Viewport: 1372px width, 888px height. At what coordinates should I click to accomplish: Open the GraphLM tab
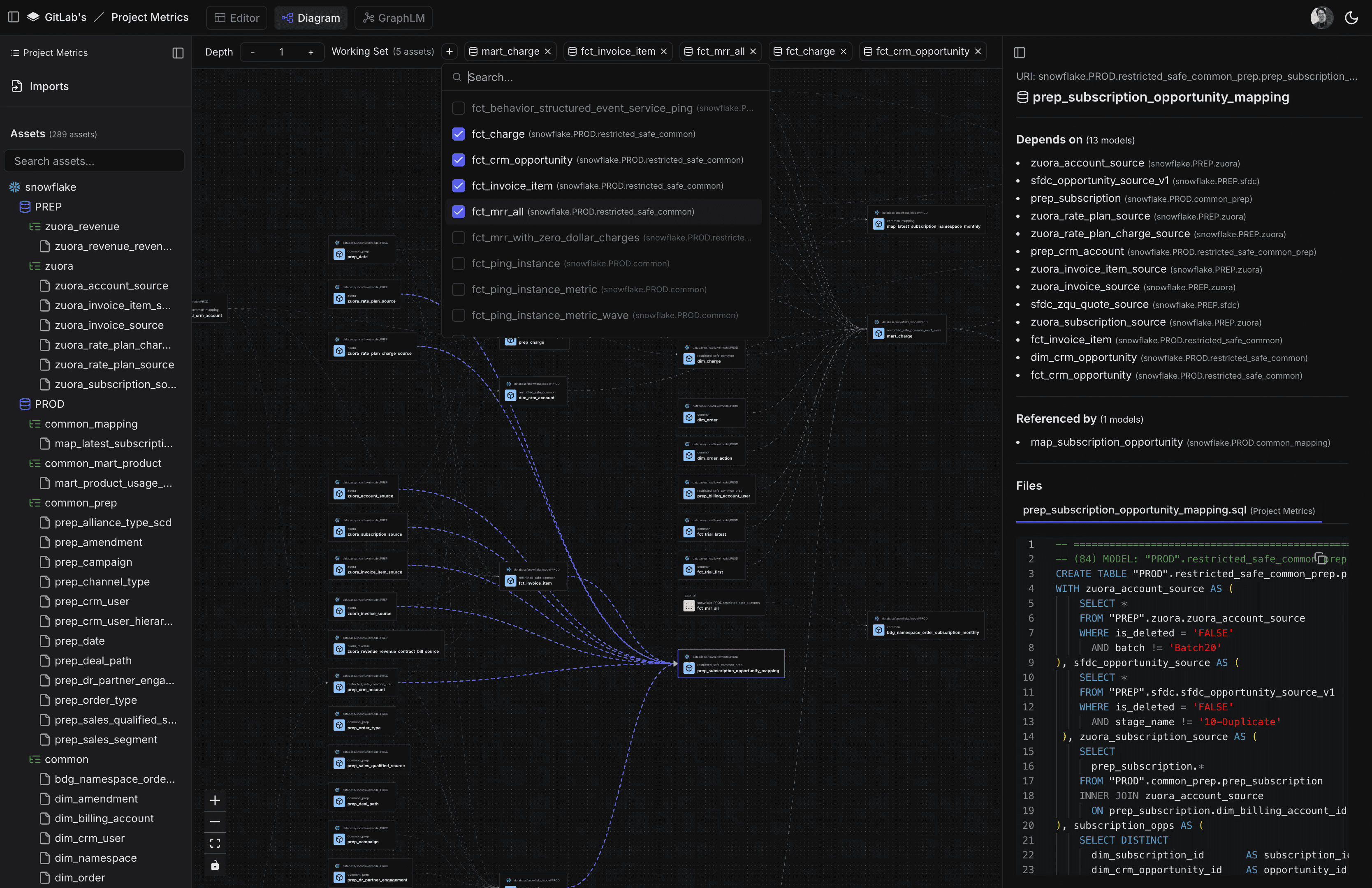(x=394, y=18)
